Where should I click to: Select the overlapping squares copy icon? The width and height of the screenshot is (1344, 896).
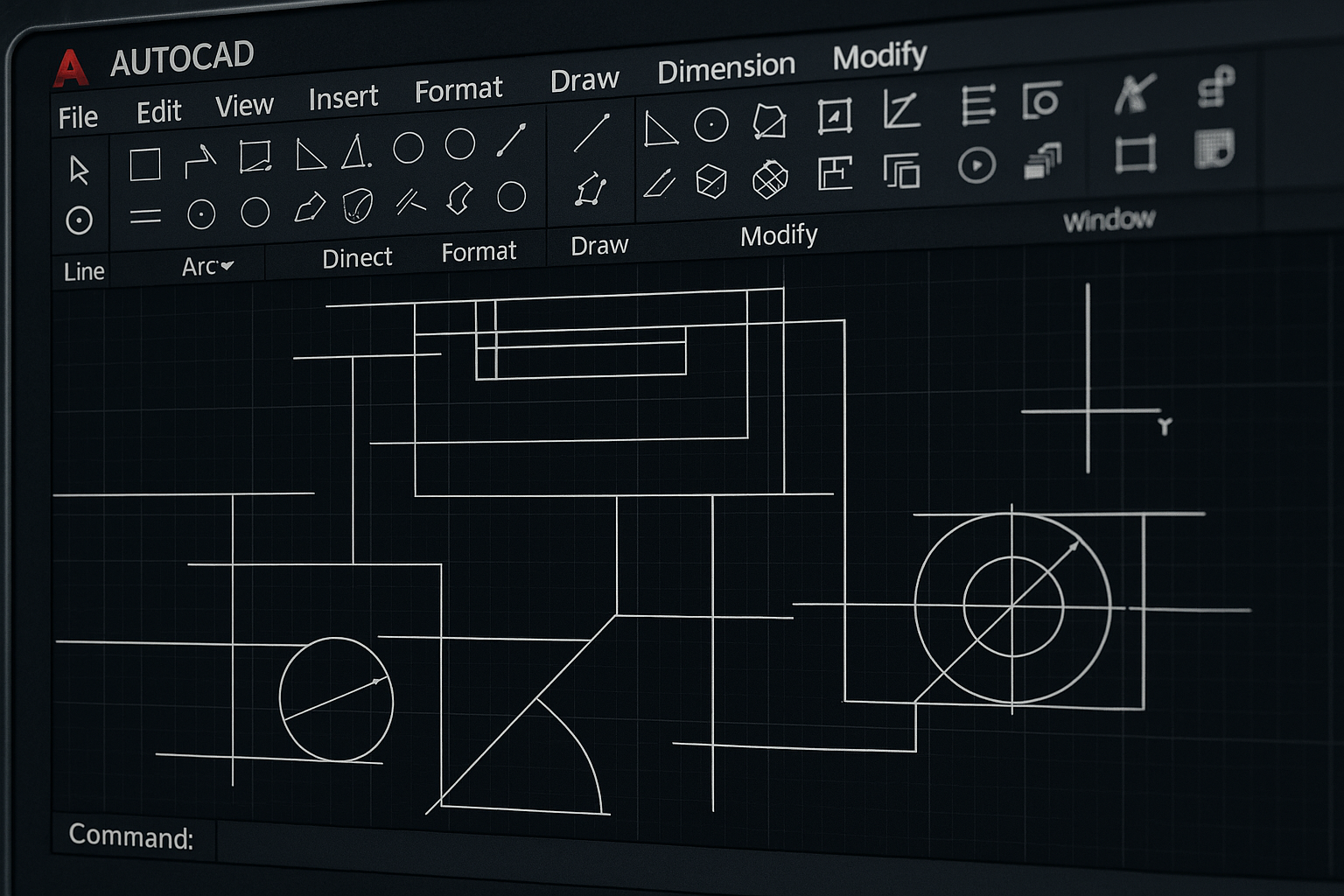(x=901, y=170)
